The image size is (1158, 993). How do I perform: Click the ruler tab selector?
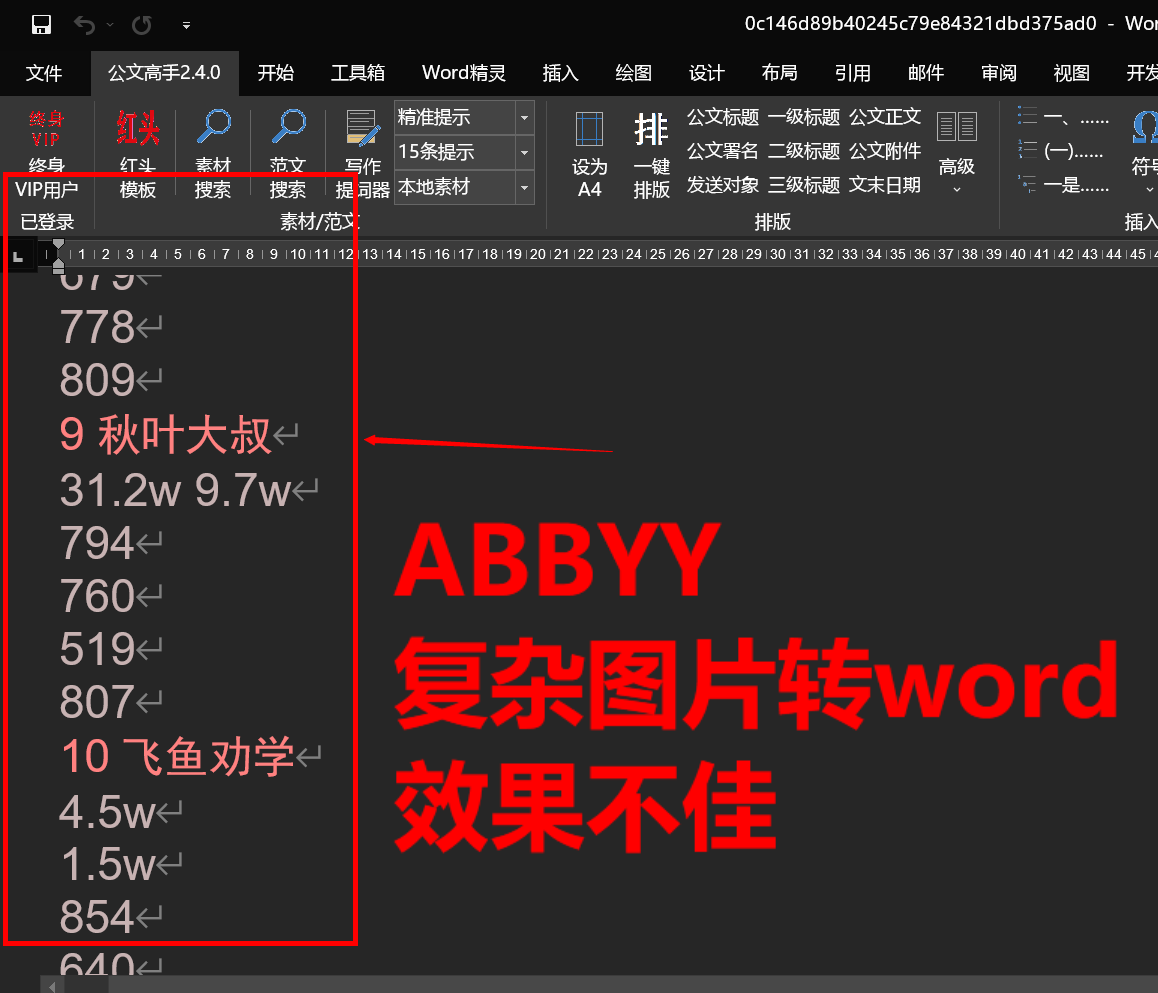(x=18, y=255)
